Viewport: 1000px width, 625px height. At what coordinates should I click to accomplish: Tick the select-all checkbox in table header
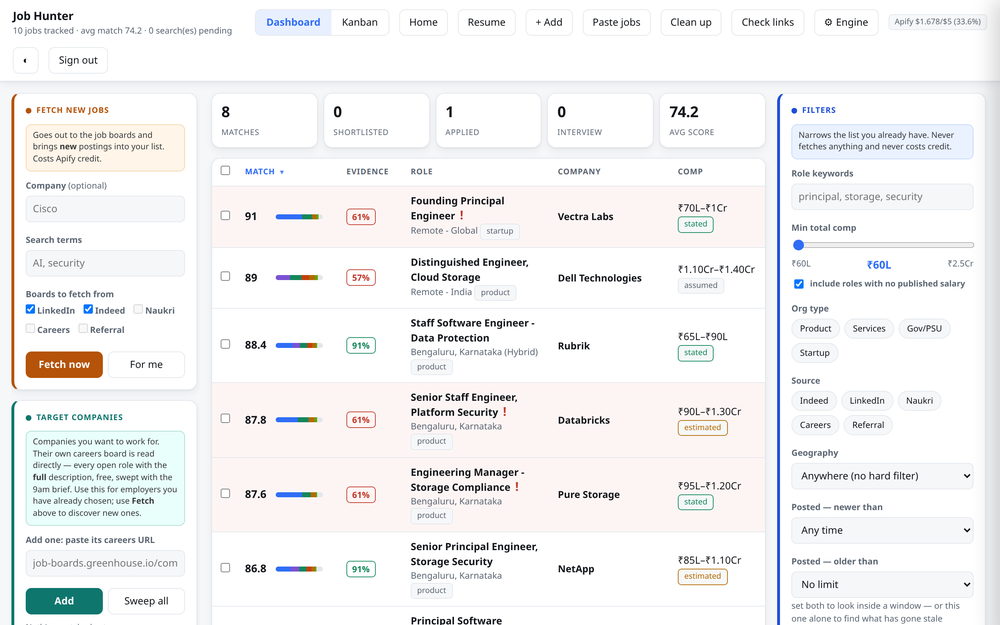(x=225, y=170)
